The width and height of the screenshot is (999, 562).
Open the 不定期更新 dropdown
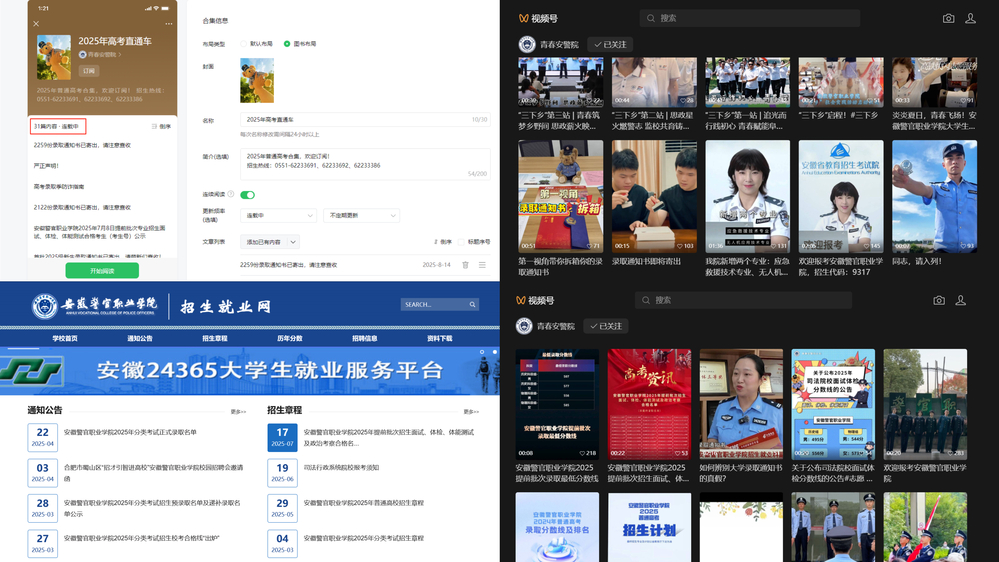(x=360, y=215)
